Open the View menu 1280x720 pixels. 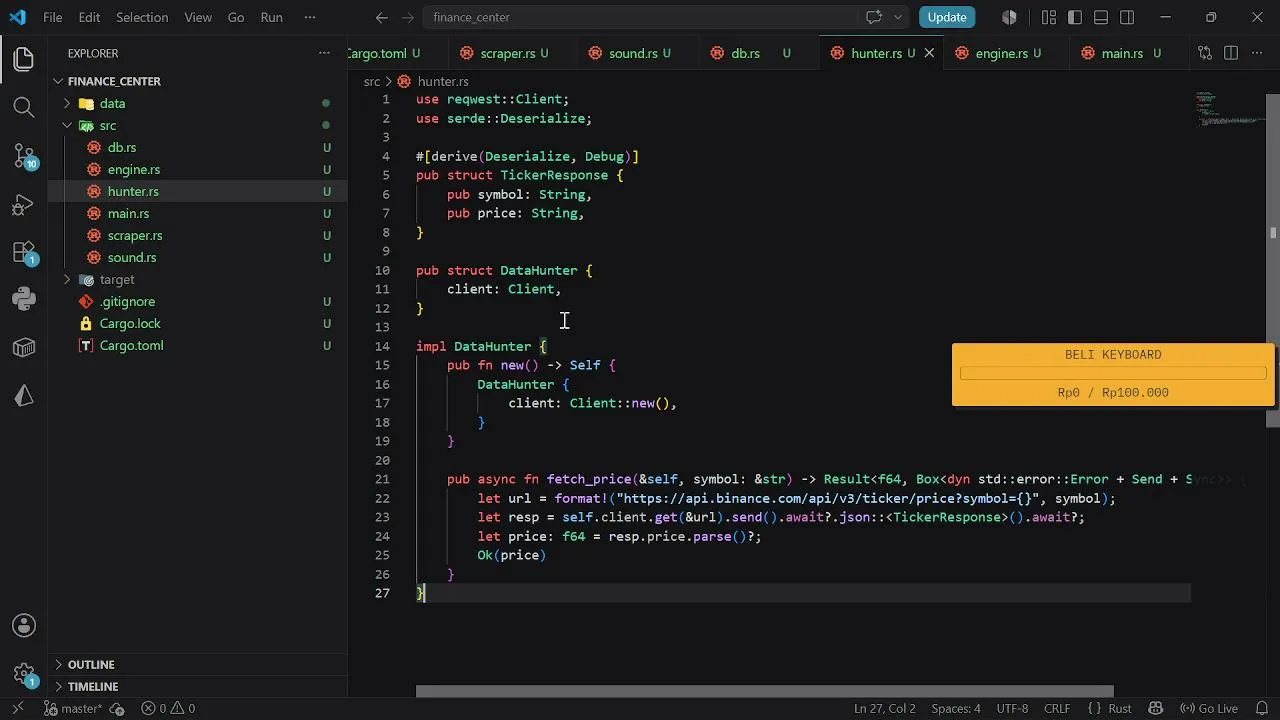[x=198, y=17]
